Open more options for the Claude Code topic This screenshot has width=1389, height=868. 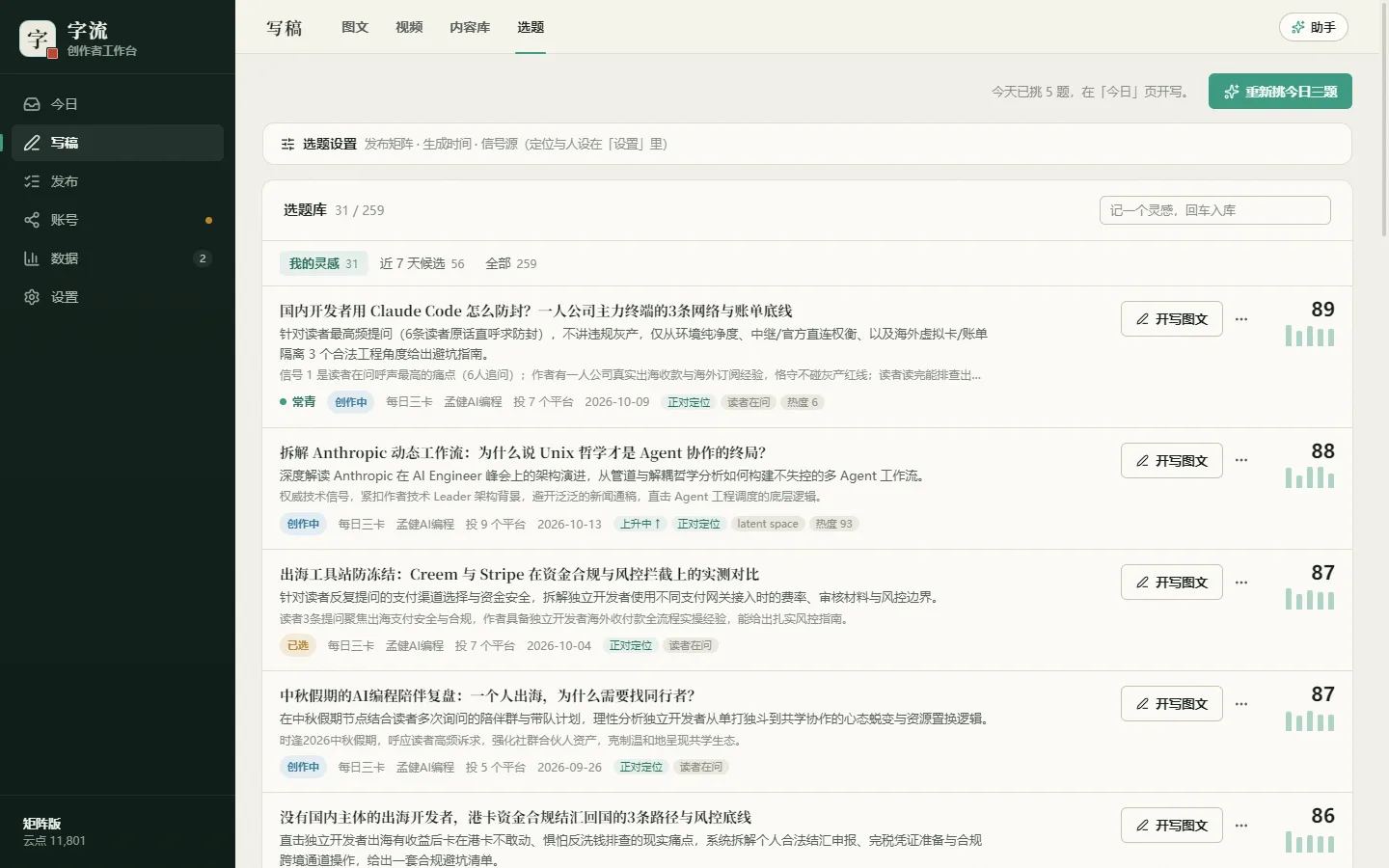(x=1241, y=319)
